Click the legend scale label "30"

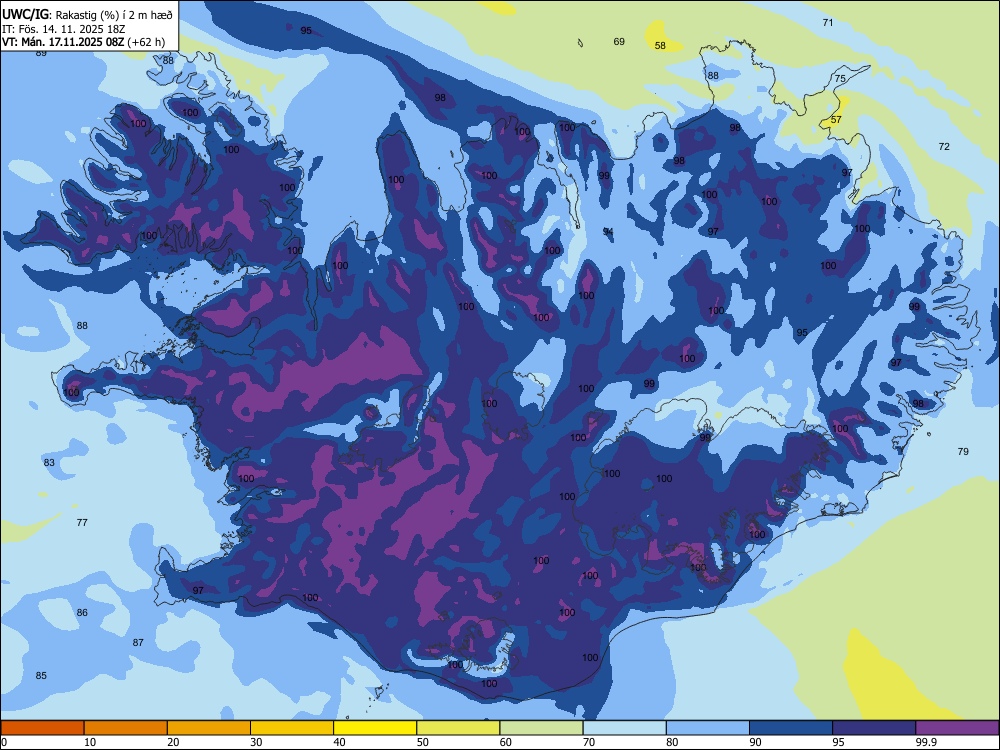tap(256, 742)
